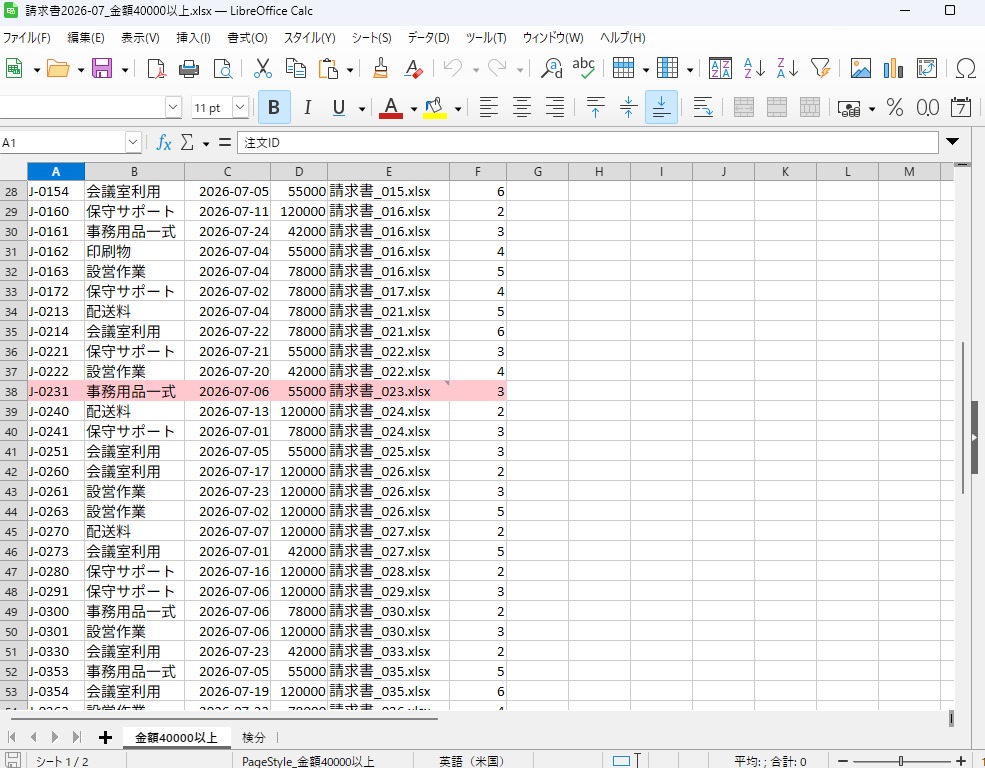The height and width of the screenshot is (768, 985).
Task: Select row 38 header
Action: [x=13, y=391]
